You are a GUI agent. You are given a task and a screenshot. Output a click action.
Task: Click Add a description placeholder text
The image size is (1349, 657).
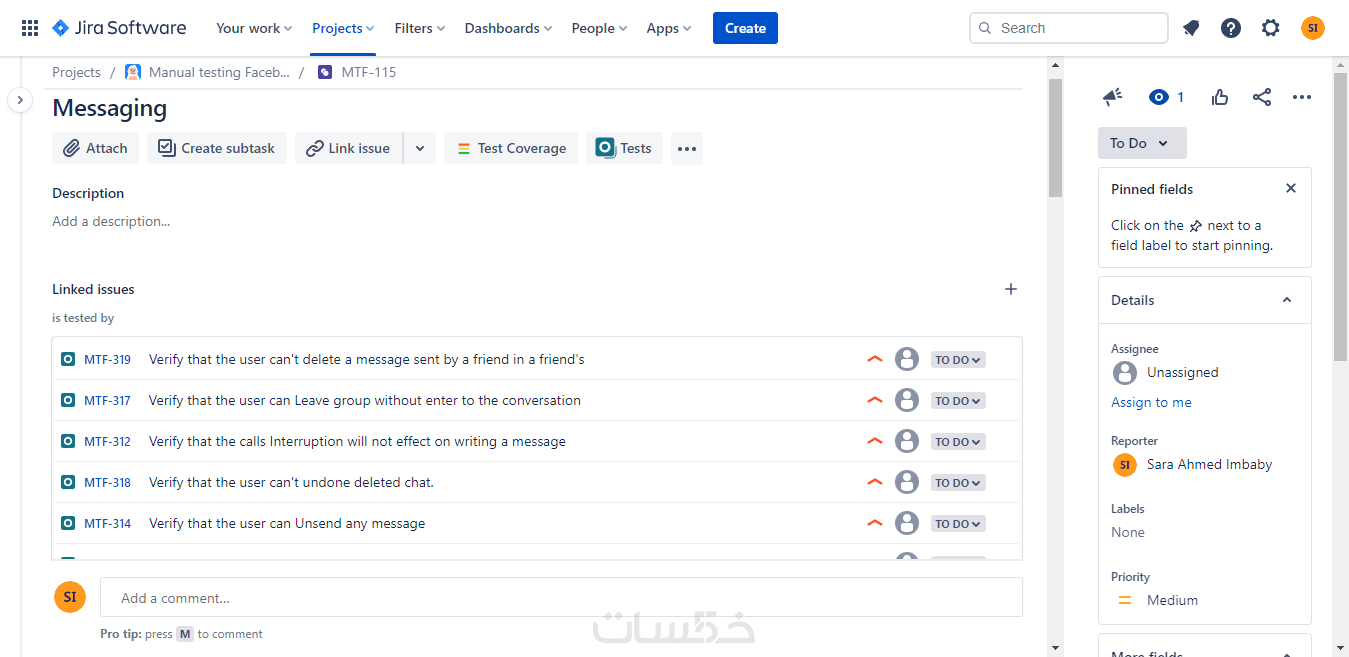[x=111, y=221]
